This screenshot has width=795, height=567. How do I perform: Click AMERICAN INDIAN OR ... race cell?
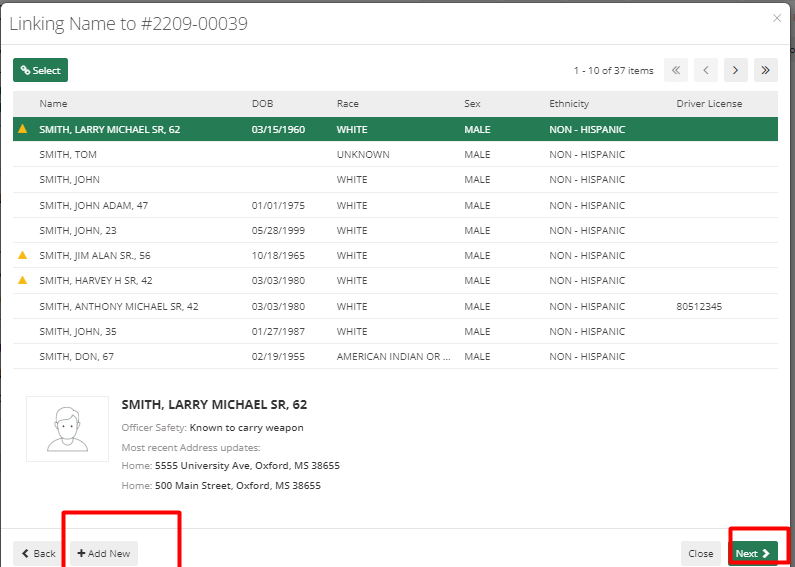393,357
